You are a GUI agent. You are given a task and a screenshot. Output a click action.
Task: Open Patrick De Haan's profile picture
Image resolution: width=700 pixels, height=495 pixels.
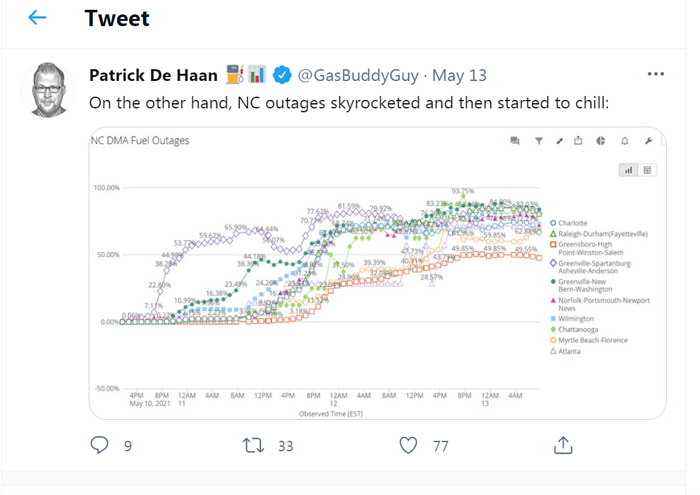click(48, 90)
